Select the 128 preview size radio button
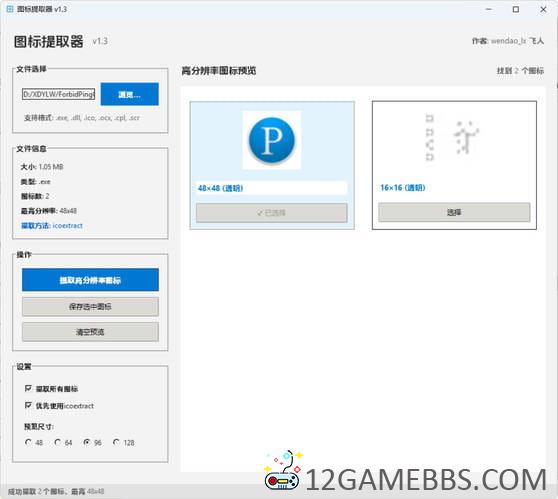558x499 pixels. tap(116, 442)
